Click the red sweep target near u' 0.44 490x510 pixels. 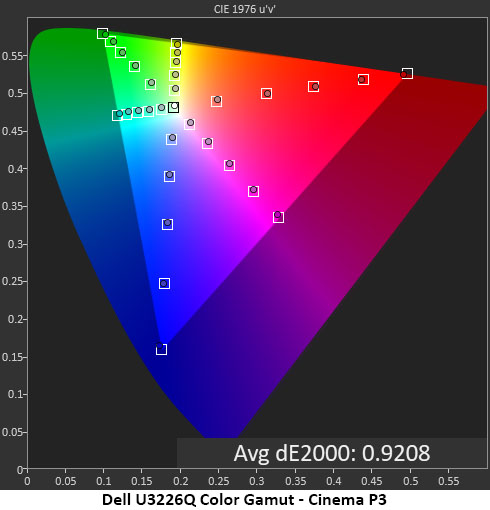click(363, 79)
